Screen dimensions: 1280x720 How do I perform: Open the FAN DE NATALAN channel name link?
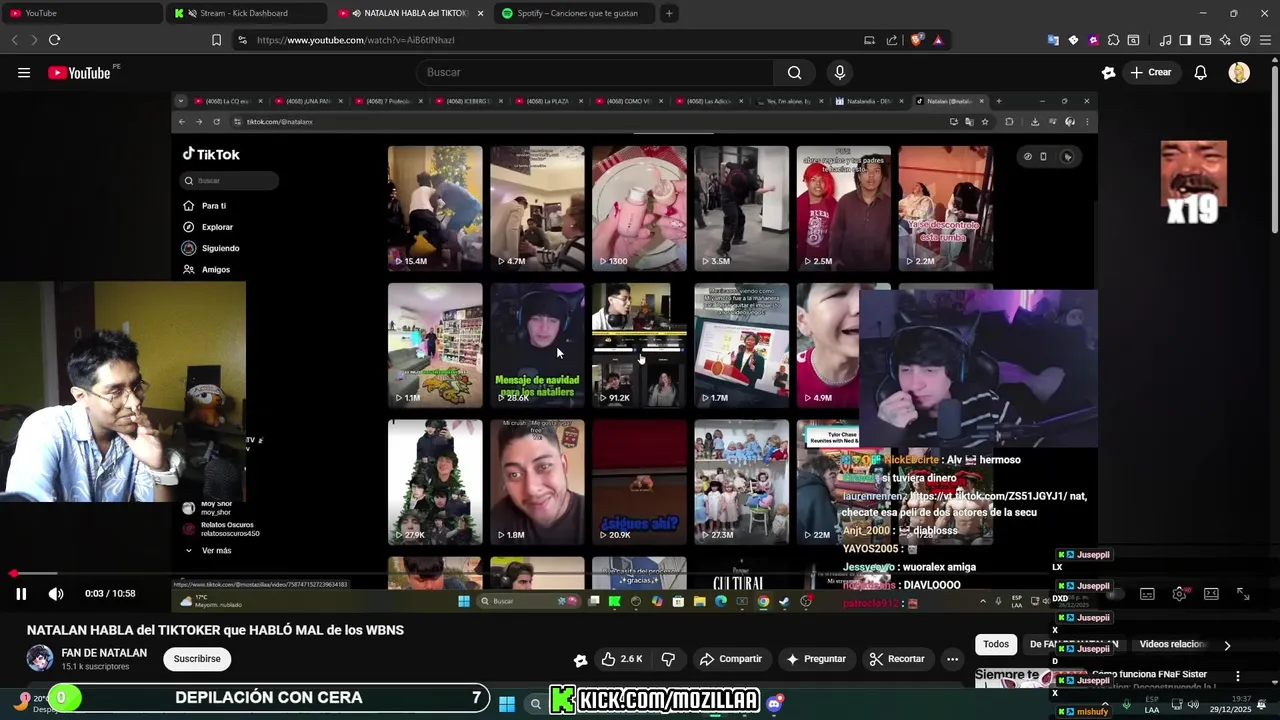pyautogui.click(x=104, y=653)
